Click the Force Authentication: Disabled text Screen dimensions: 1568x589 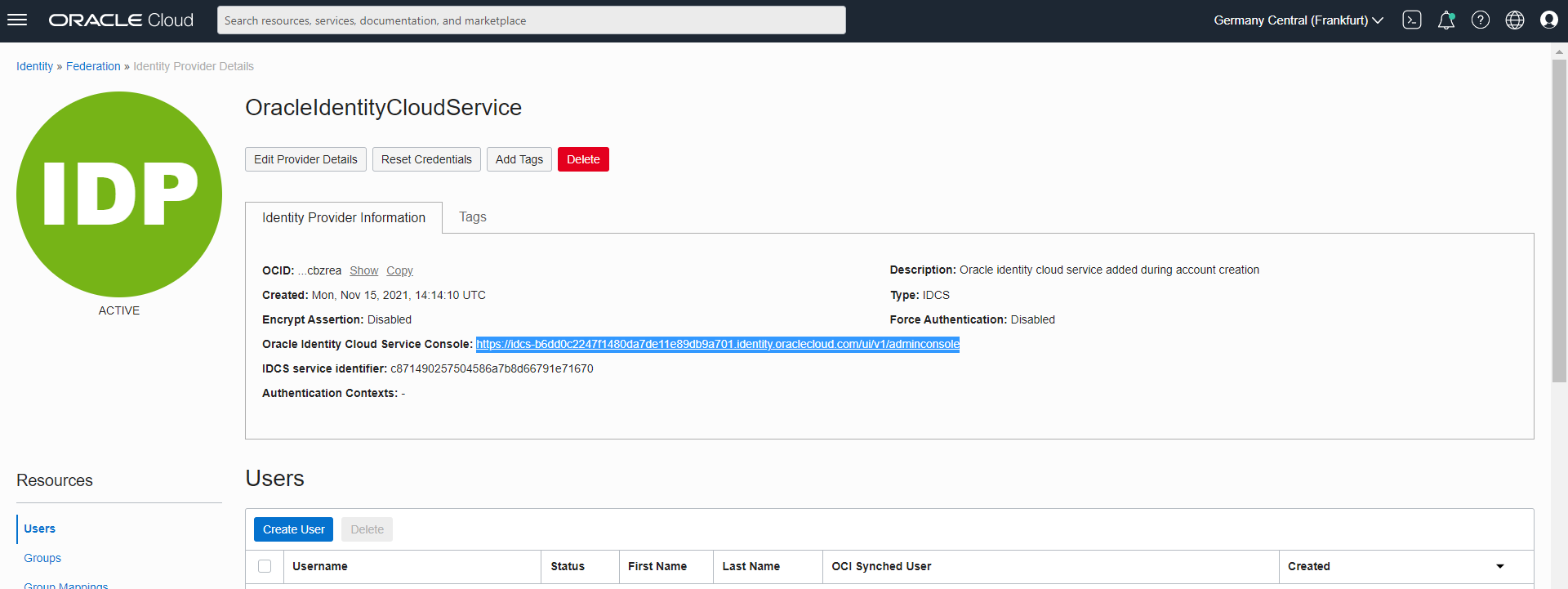click(x=973, y=319)
